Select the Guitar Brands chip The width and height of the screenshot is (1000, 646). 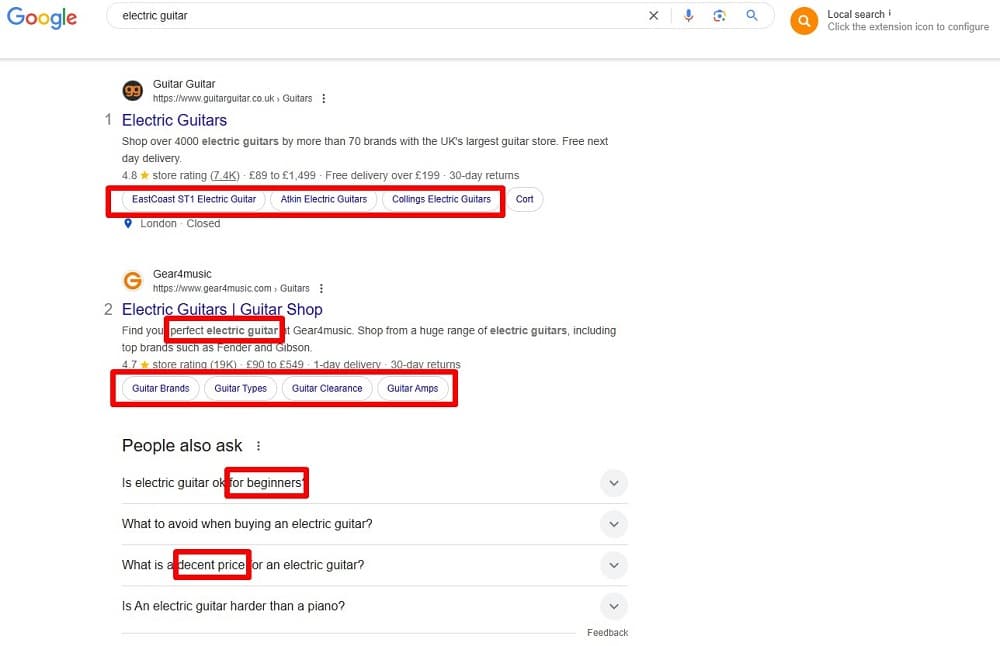161,388
